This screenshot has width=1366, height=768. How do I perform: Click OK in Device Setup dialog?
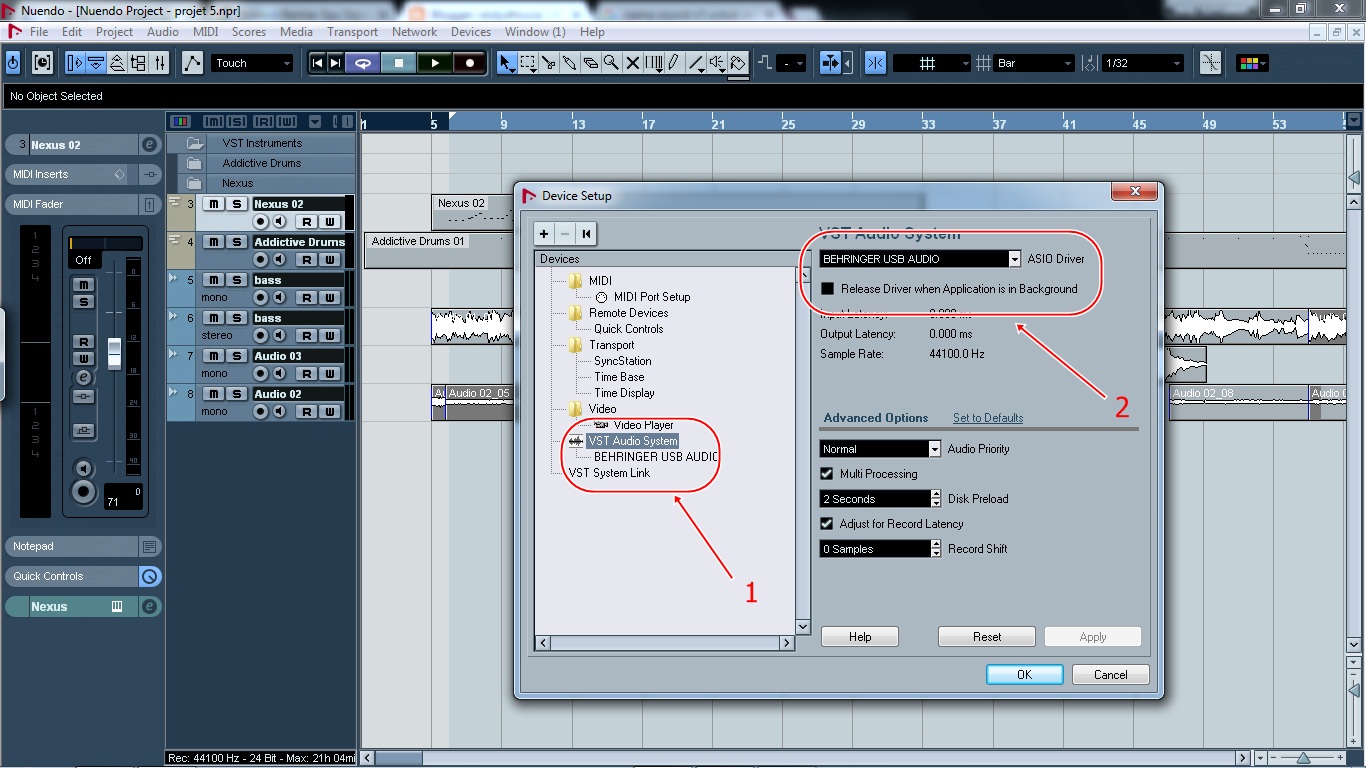tap(1024, 675)
